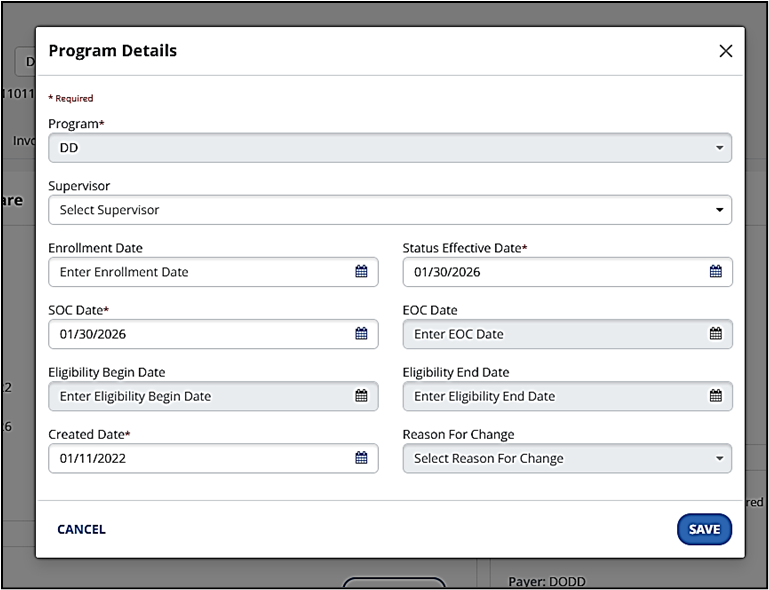
Task: Open the Select Supervisor dropdown
Action: coord(390,210)
